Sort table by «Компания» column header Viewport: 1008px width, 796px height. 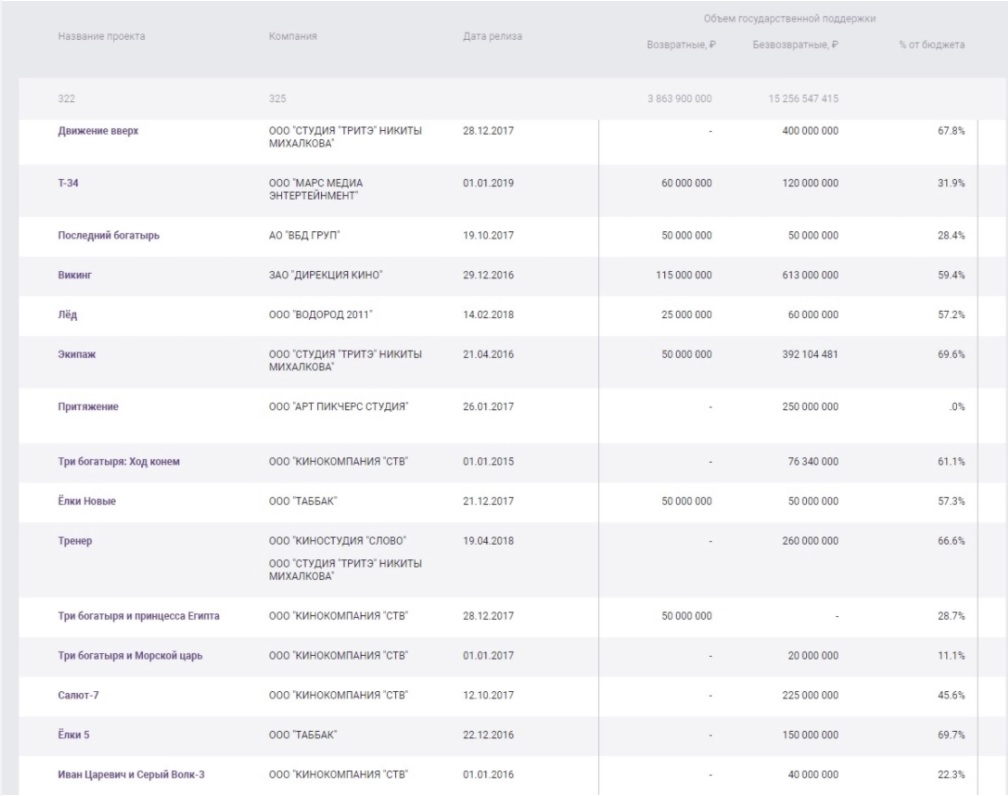coord(293,37)
